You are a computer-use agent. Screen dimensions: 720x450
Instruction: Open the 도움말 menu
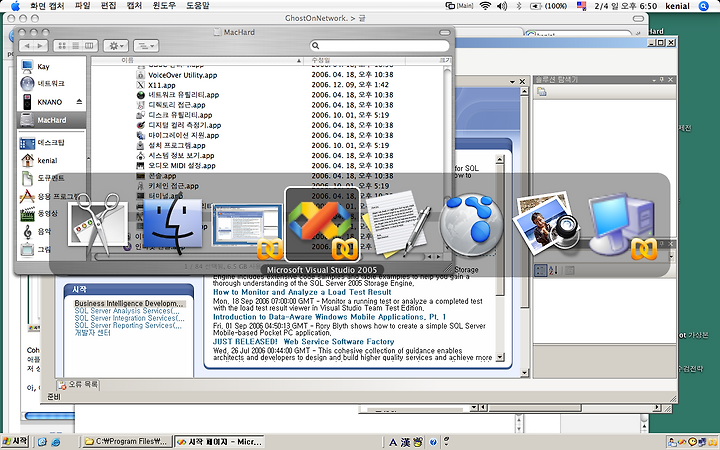click(198, 6)
